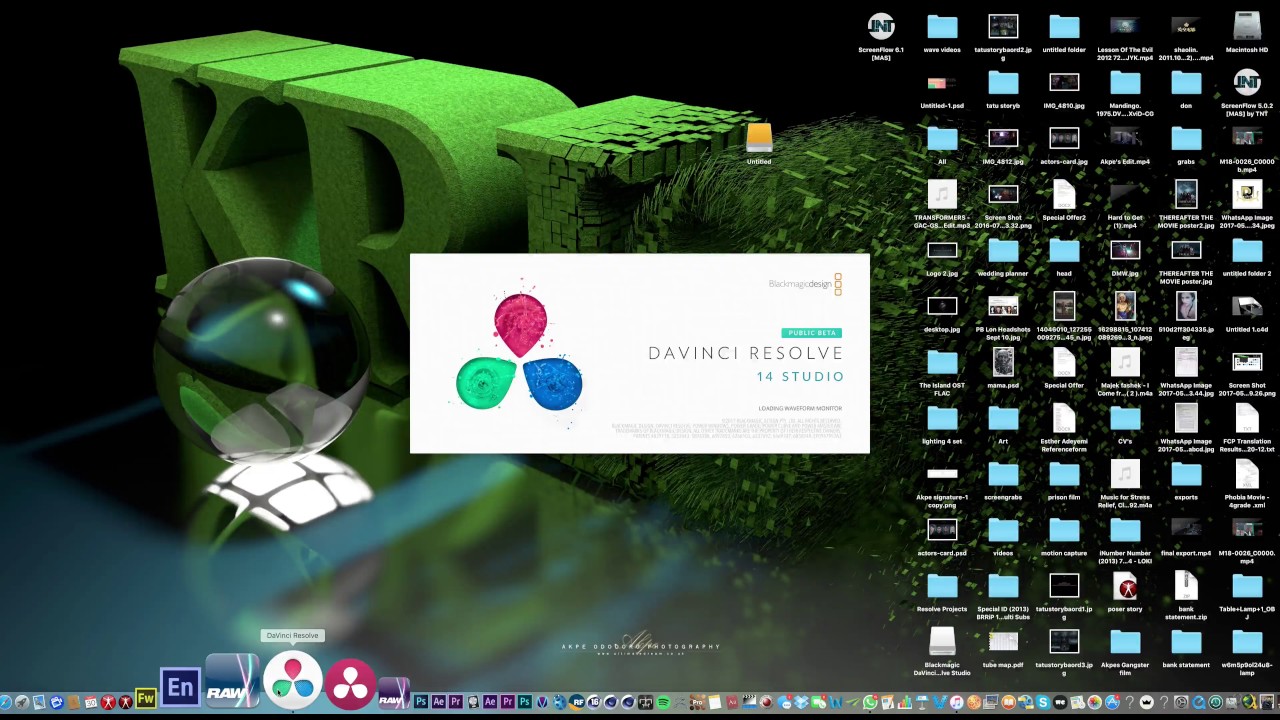This screenshot has width=1280, height=720.
Task: Select the yellow Untitled drive on desktop
Action: click(759, 144)
